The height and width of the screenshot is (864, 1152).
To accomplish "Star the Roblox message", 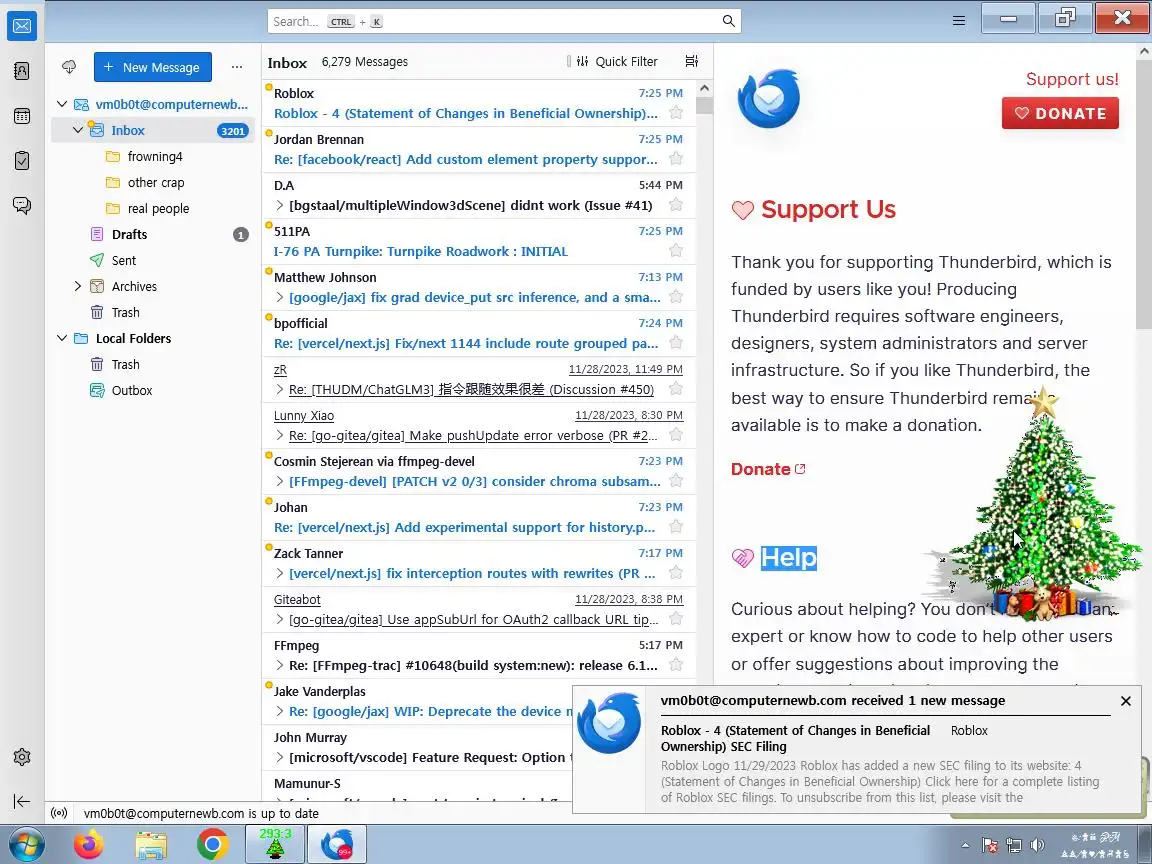I will tap(676, 113).
